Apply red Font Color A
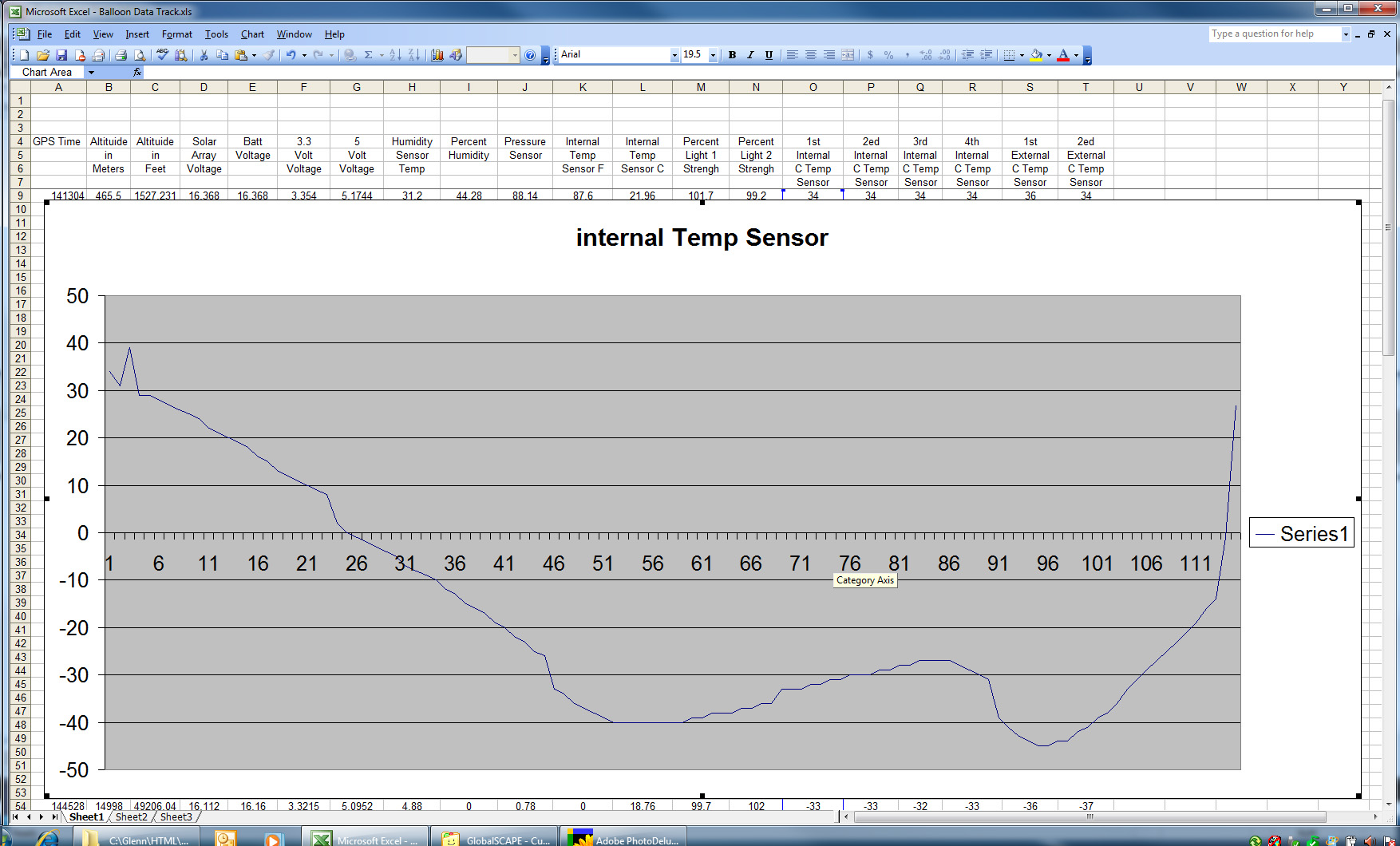Image resolution: width=1400 pixels, height=846 pixels. coord(1063,55)
